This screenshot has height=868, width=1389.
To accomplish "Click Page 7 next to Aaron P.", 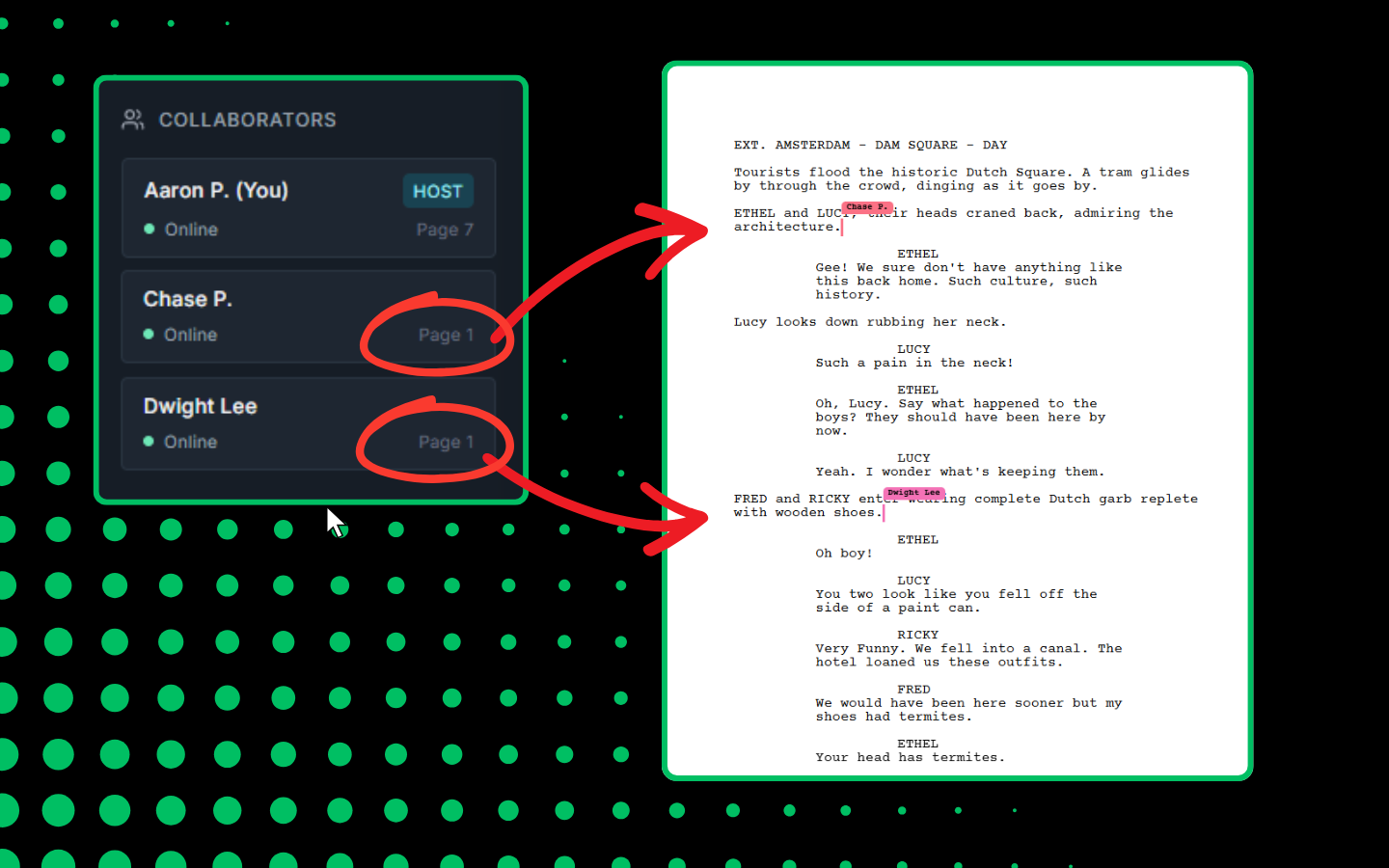I will click(445, 230).
